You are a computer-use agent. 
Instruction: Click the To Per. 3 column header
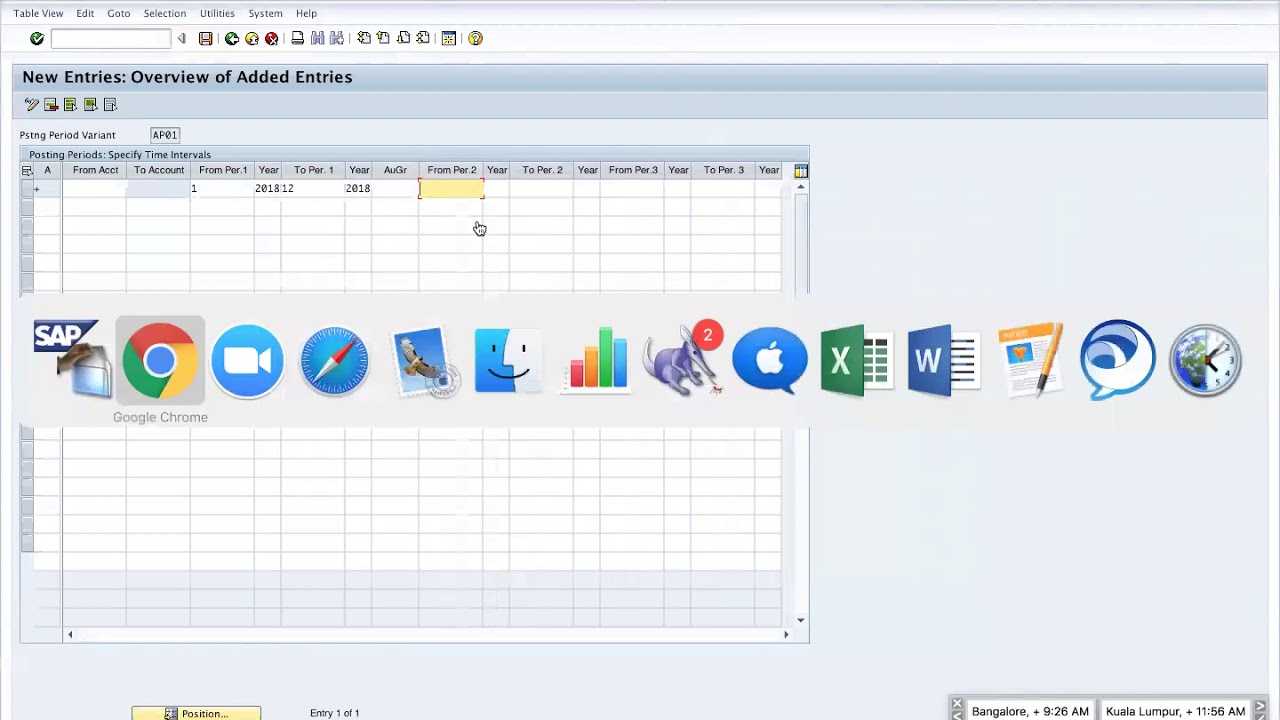723,170
